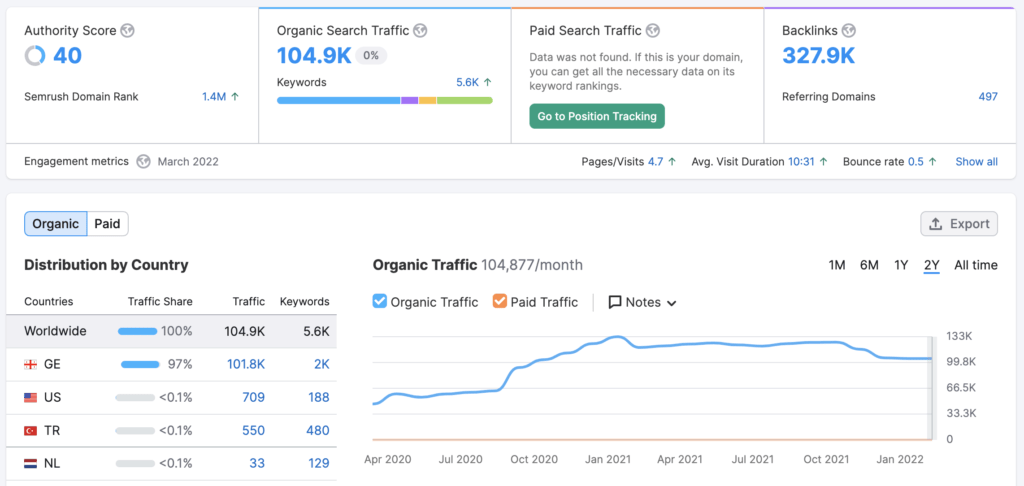
Task: Click the Georgia flag icon in country list
Action: coord(30,364)
